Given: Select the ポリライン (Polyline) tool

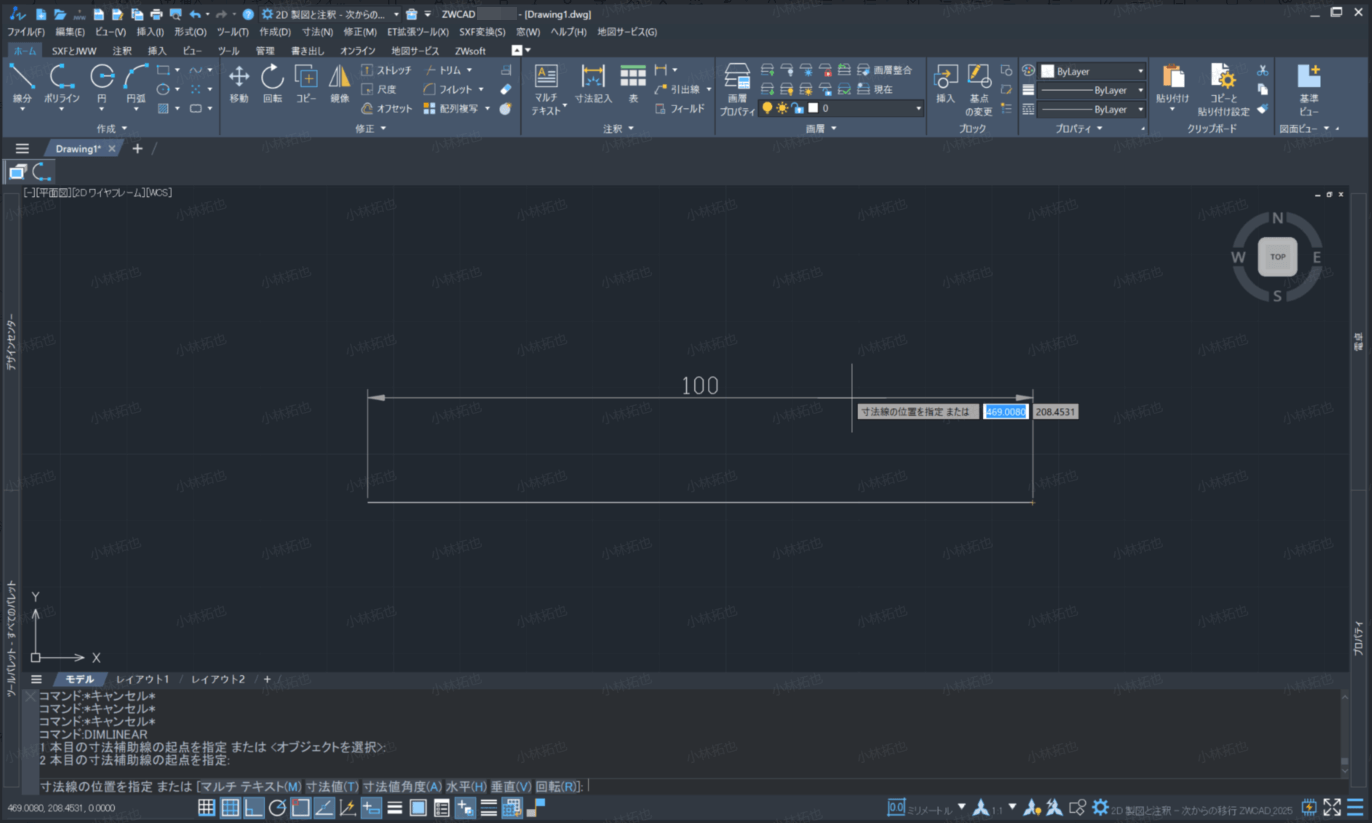Looking at the screenshot, I should tap(62, 85).
